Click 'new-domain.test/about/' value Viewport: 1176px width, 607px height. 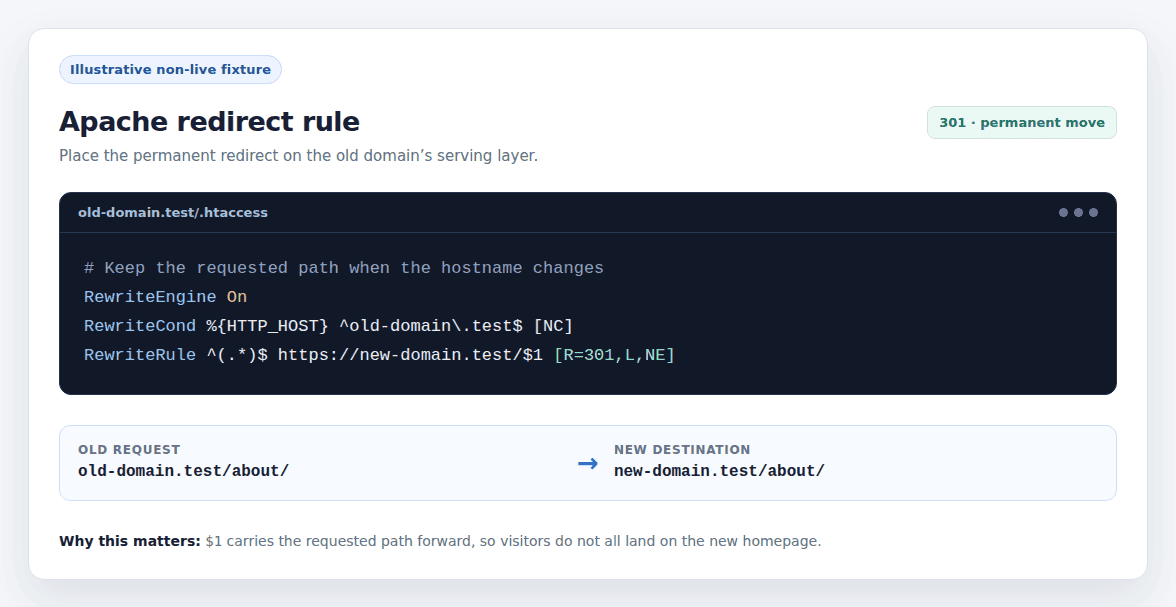[719, 471]
